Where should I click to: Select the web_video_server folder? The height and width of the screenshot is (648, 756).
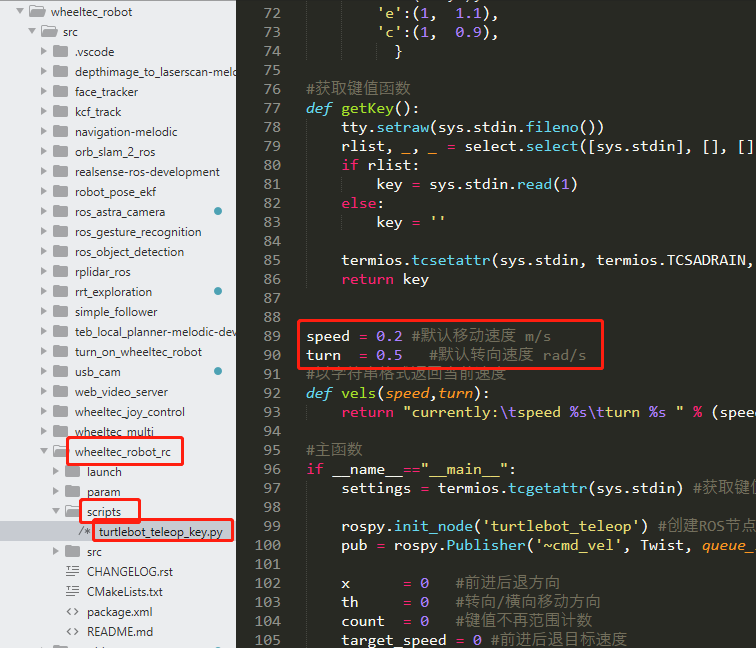click(121, 392)
